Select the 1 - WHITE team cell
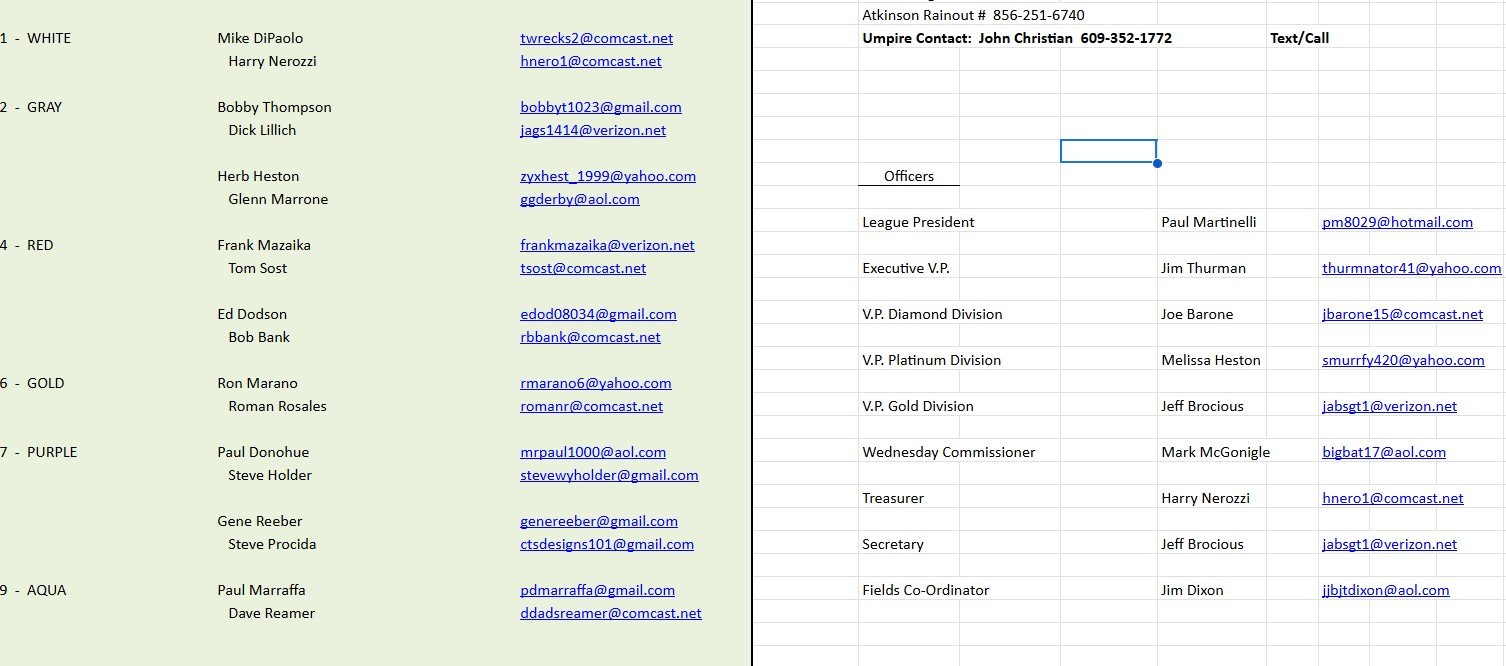The width and height of the screenshot is (1506, 666). tap(36, 38)
